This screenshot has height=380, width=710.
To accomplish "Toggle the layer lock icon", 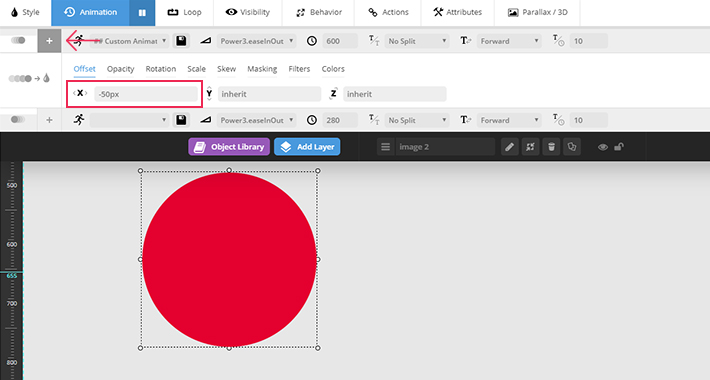I will point(619,147).
